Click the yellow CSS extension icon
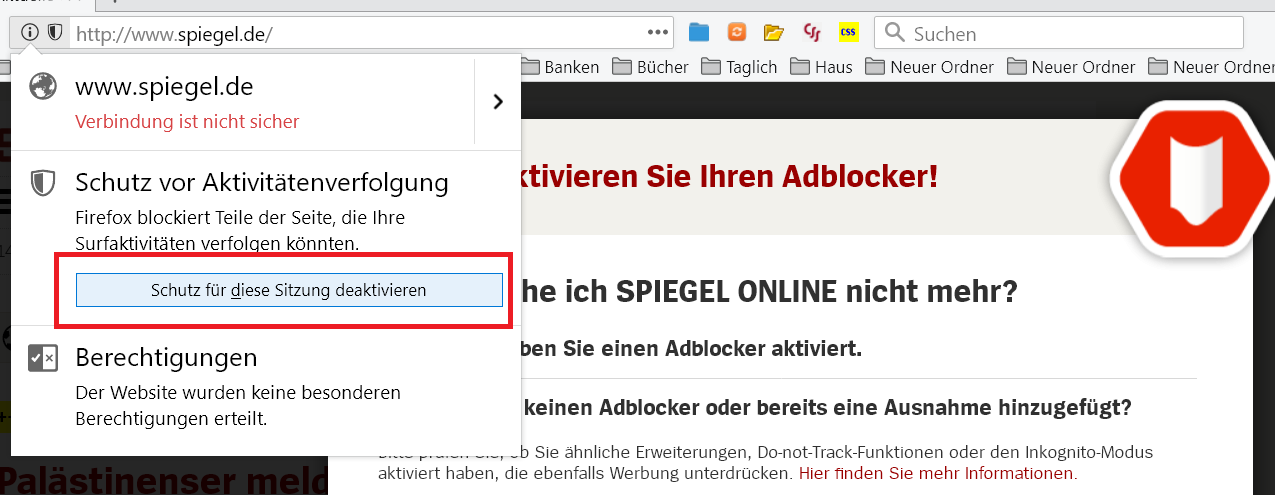This screenshot has height=495, width=1275. click(x=849, y=33)
